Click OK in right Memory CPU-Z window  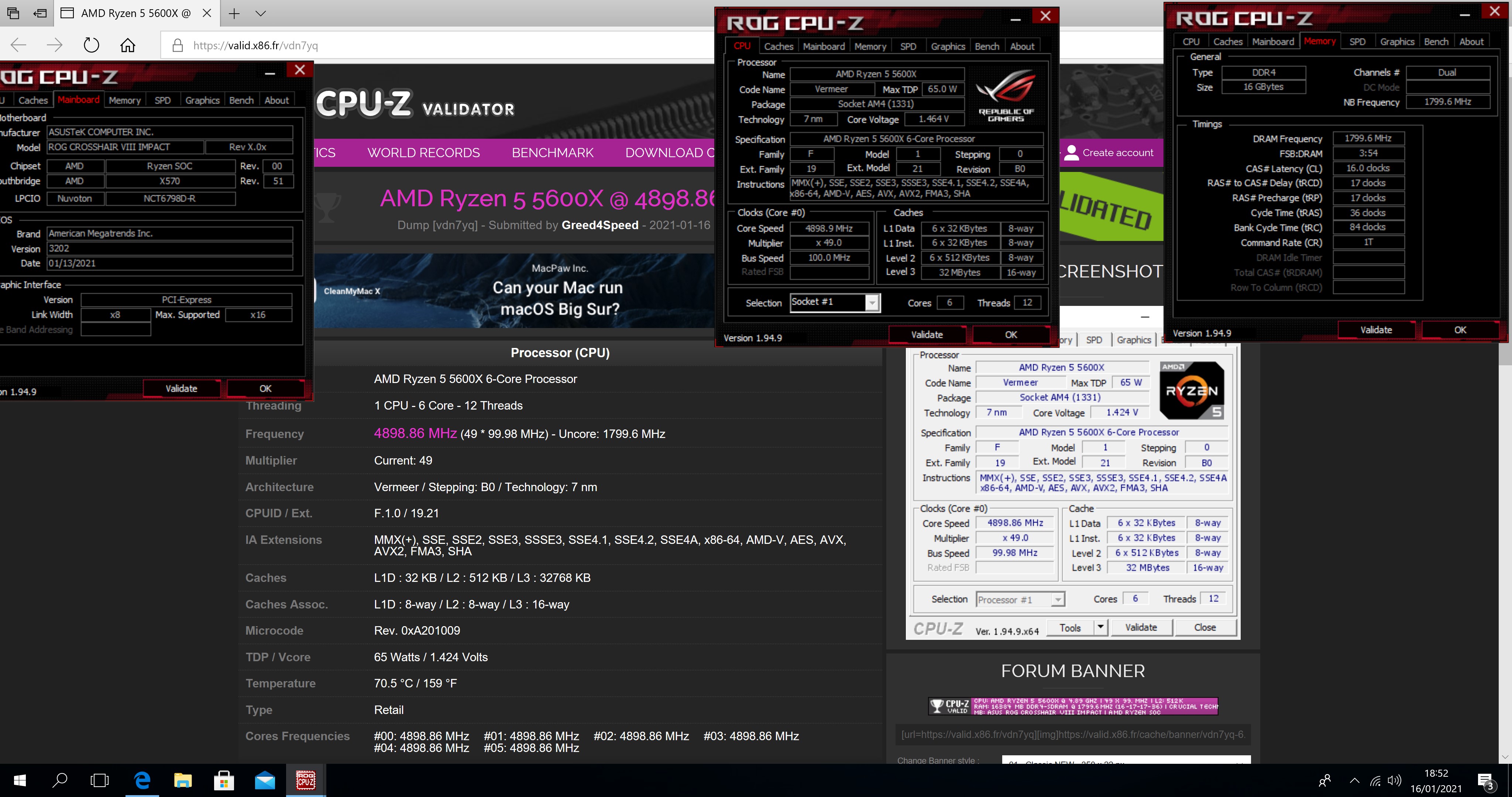pos(1460,330)
